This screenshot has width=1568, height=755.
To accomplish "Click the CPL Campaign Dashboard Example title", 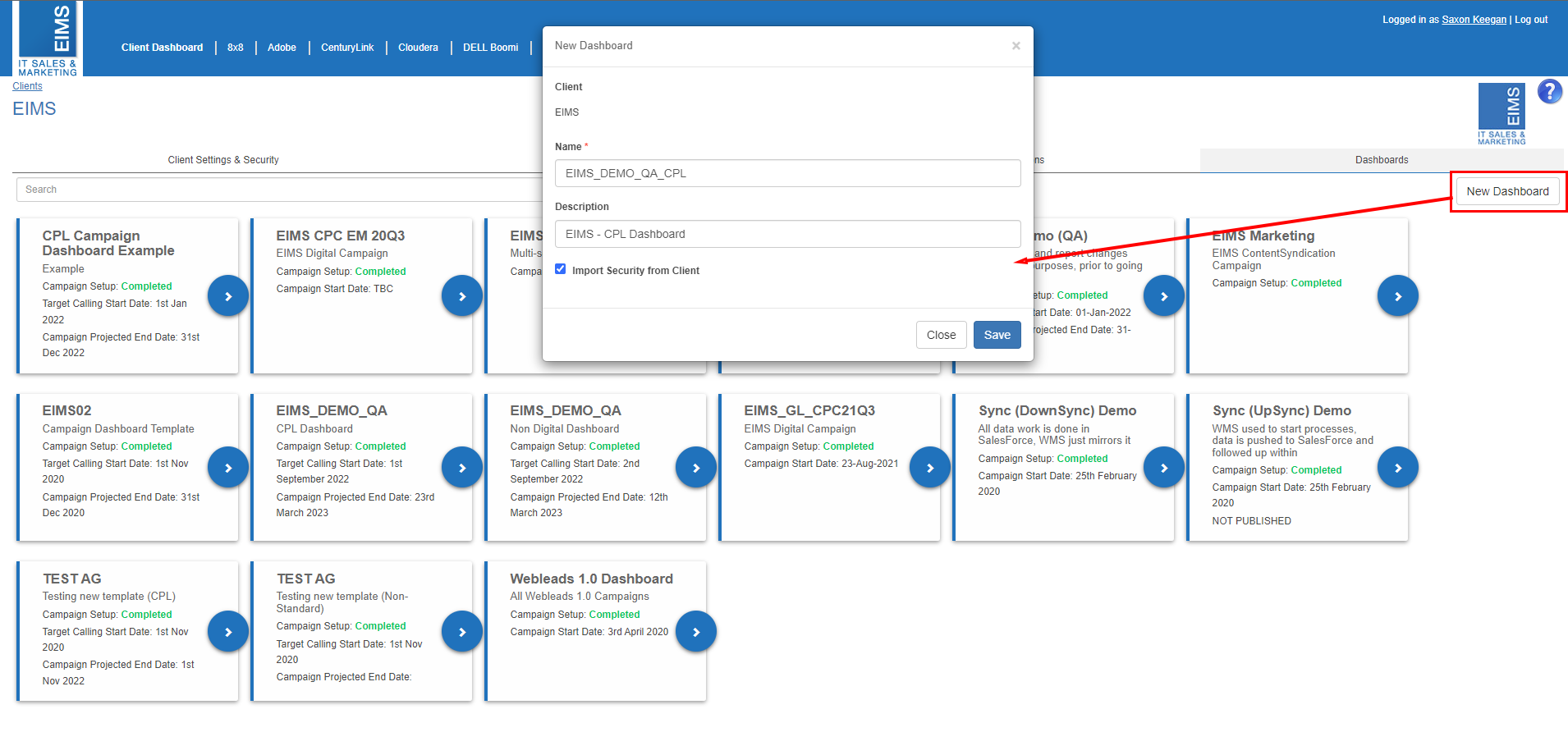I will click(x=108, y=243).
